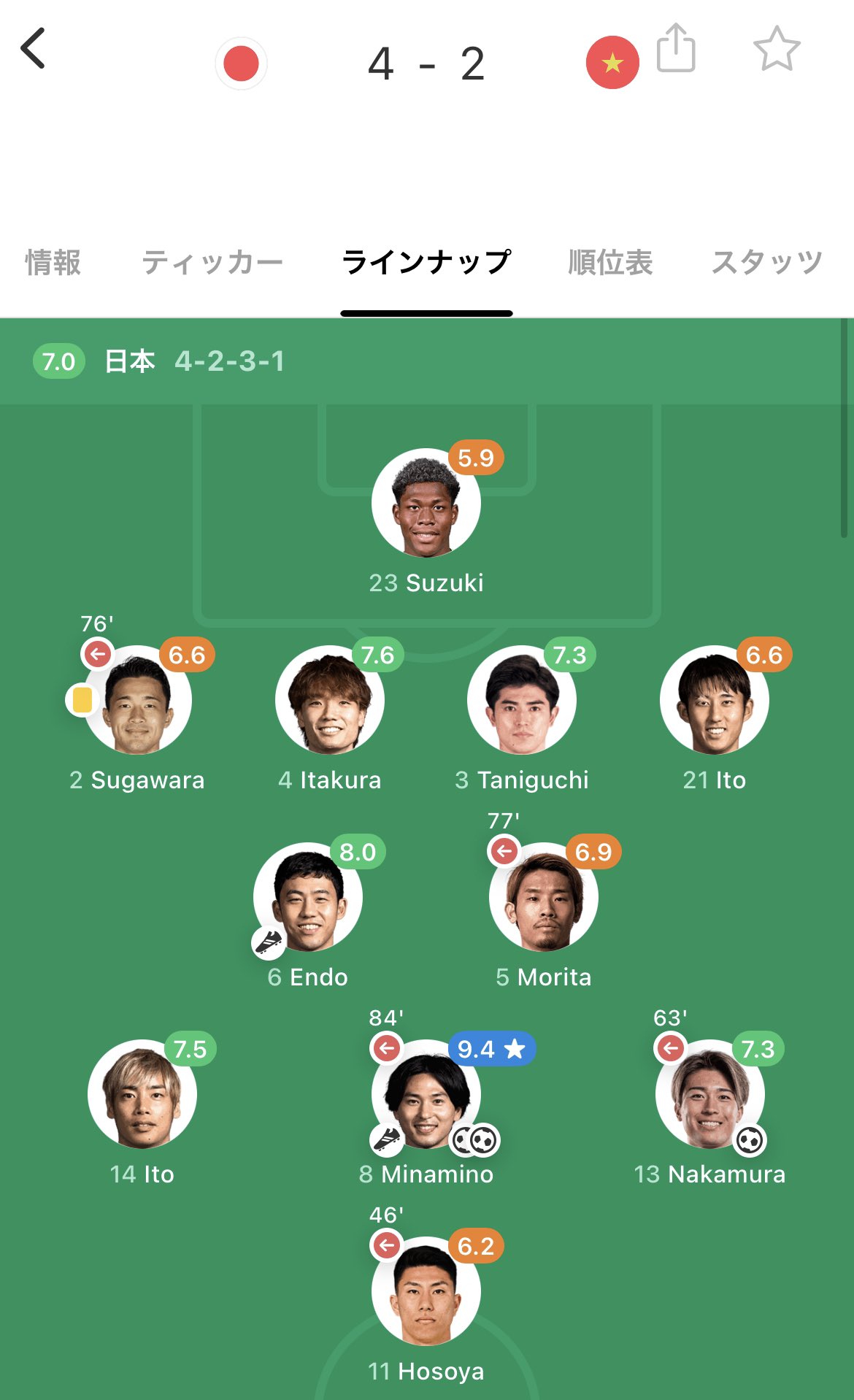Open the 順位表 tab
854x1400 pixels.
click(x=610, y=262)
